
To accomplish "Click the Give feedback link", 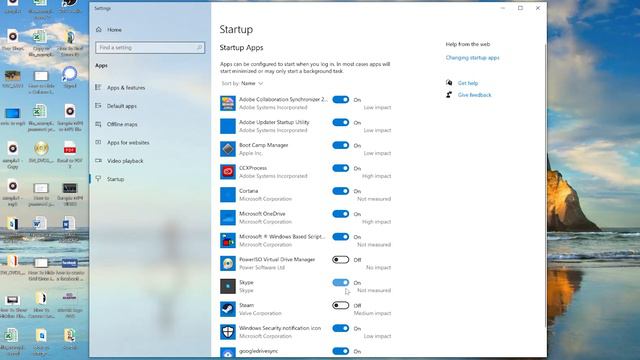I will (474, 95).
